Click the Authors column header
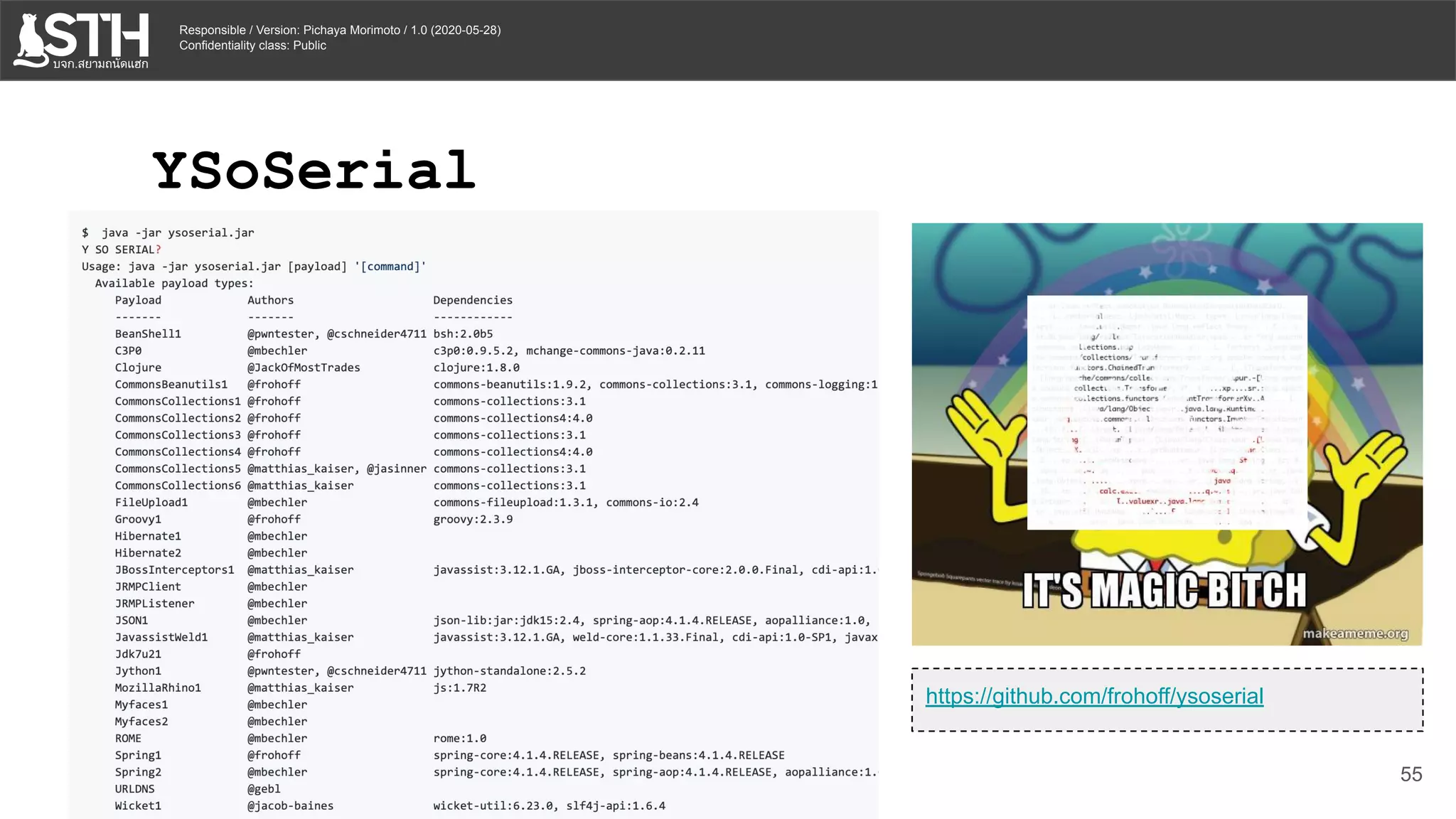The height and width of the screenshot is (819, 1456). pyautogui.click(x=270, y=300)
